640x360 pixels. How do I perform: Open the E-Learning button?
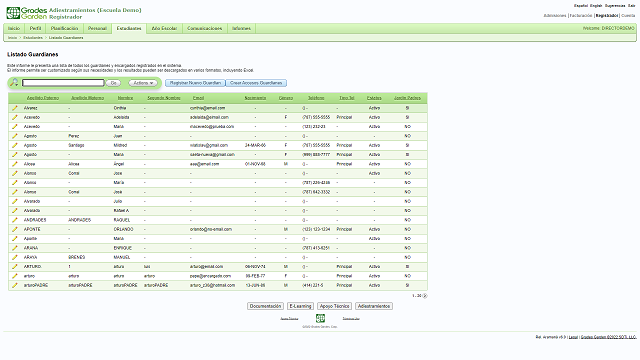pyautogui.click(x=300, y=306)
